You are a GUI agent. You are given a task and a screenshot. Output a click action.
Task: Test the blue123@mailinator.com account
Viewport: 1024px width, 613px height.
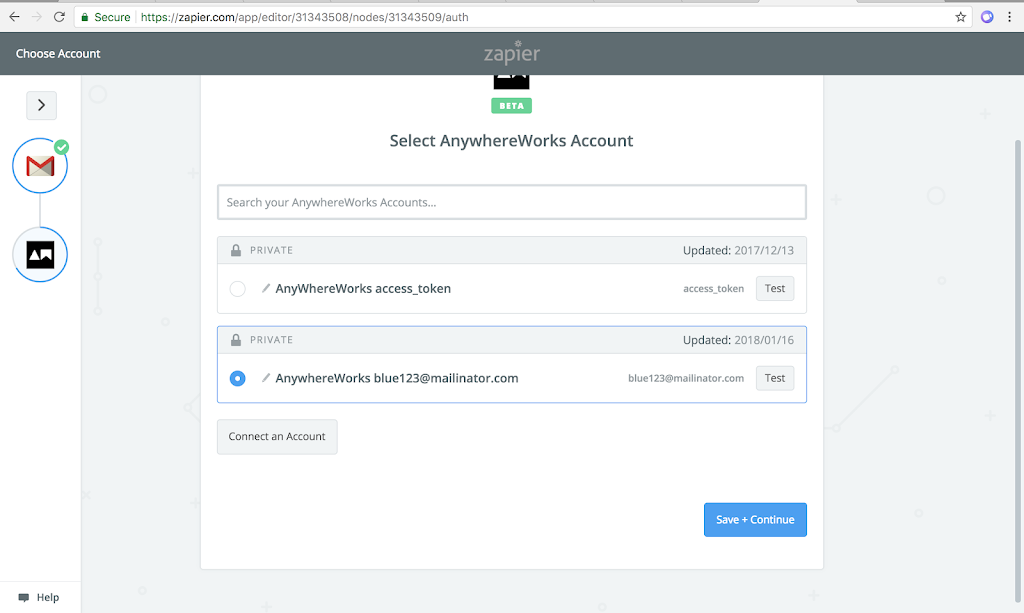[775, 378]
